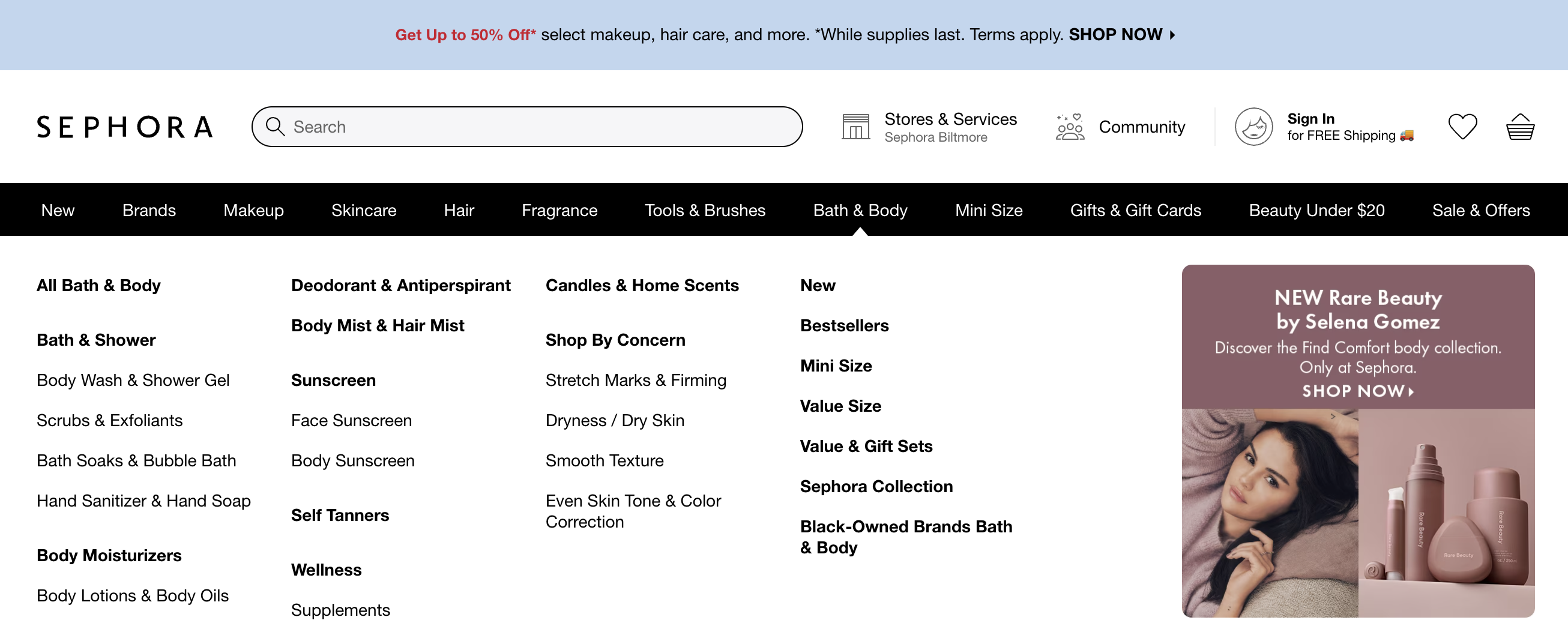Open Stores & Services via the store icon
This screenshot has height=626, width=1568.
(856, 126)
